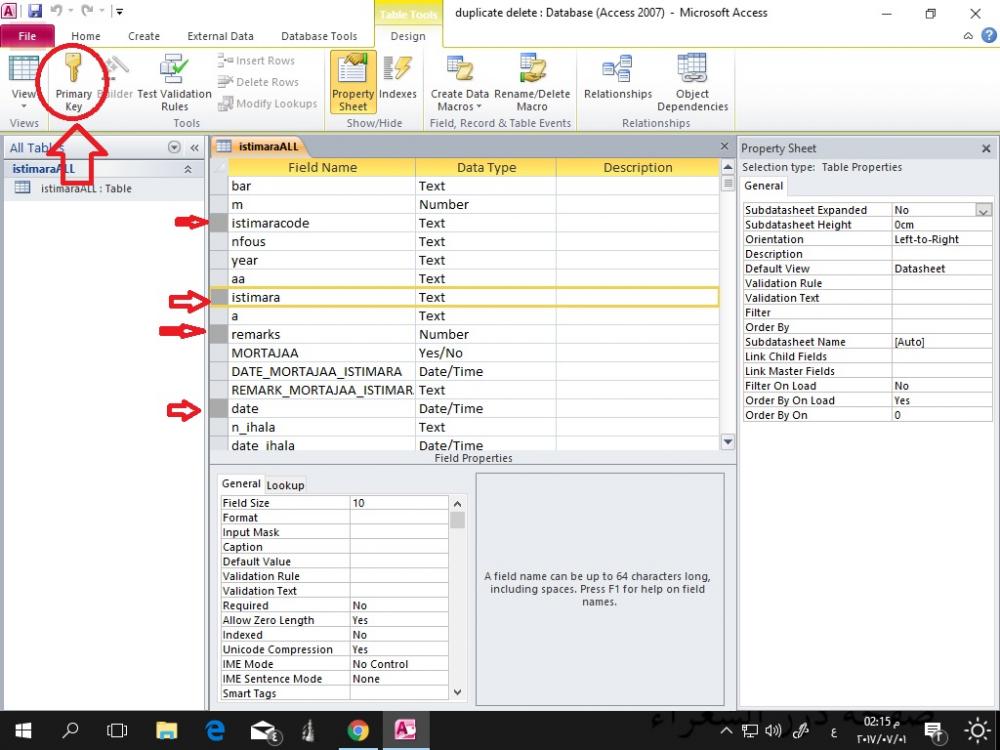Click the Data Type cell for the remarks field
The height and width of the screenshot is (750, 1000).
tap(486, 334)
